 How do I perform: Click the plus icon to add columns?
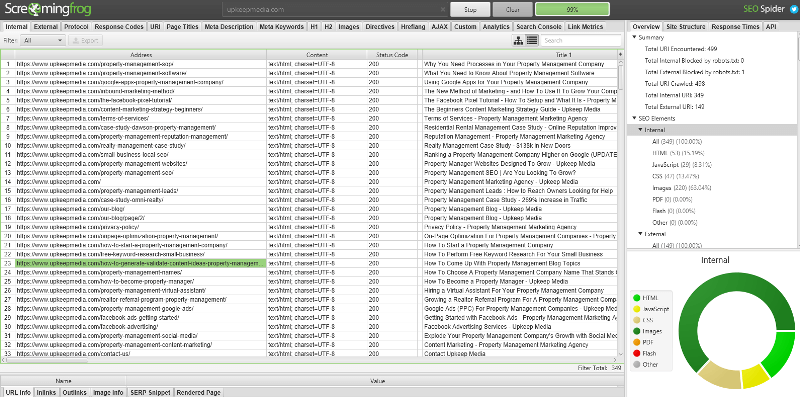pyautogui.click(x=620, y=55)
